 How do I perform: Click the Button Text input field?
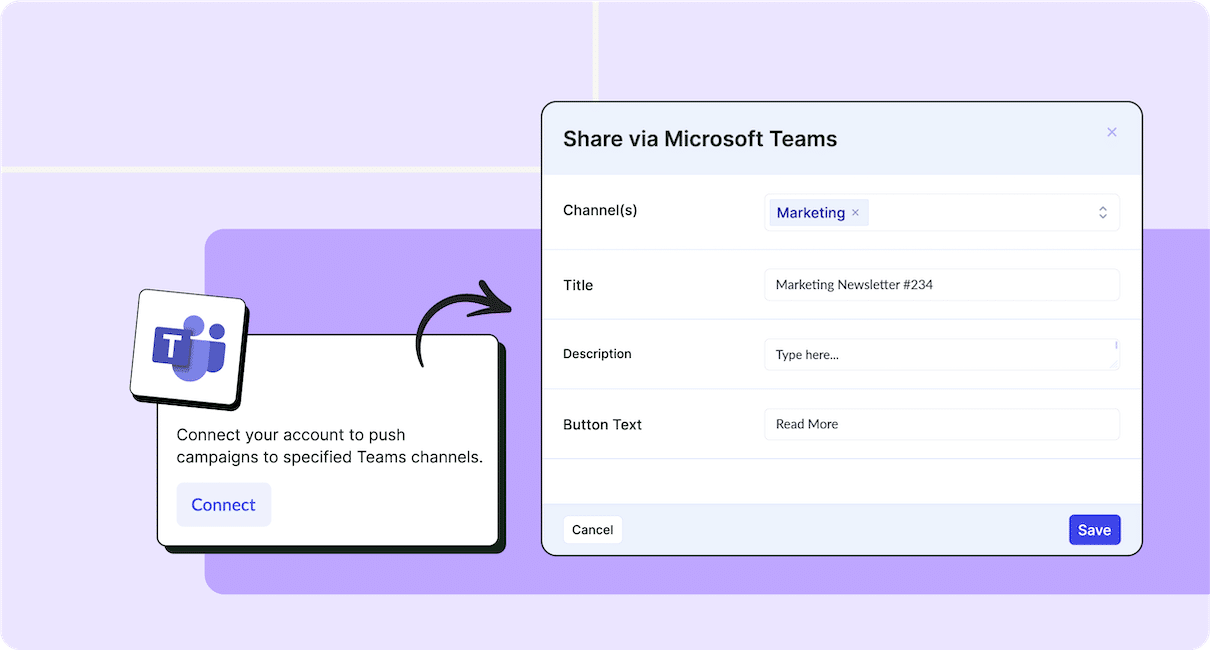click(942, 424)
